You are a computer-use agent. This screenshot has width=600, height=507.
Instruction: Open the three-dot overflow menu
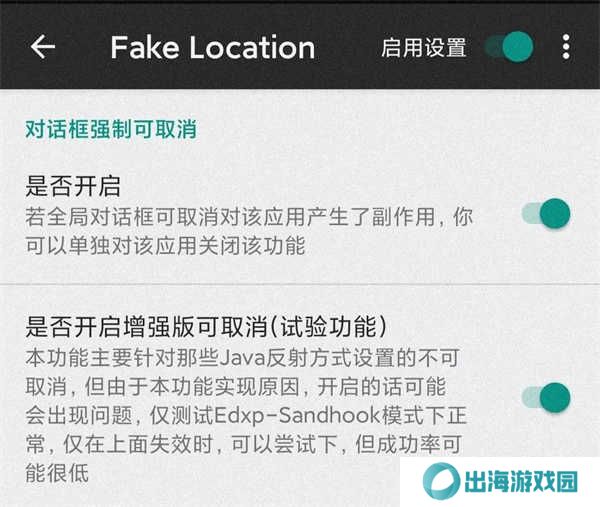click(x=566, y=47)
